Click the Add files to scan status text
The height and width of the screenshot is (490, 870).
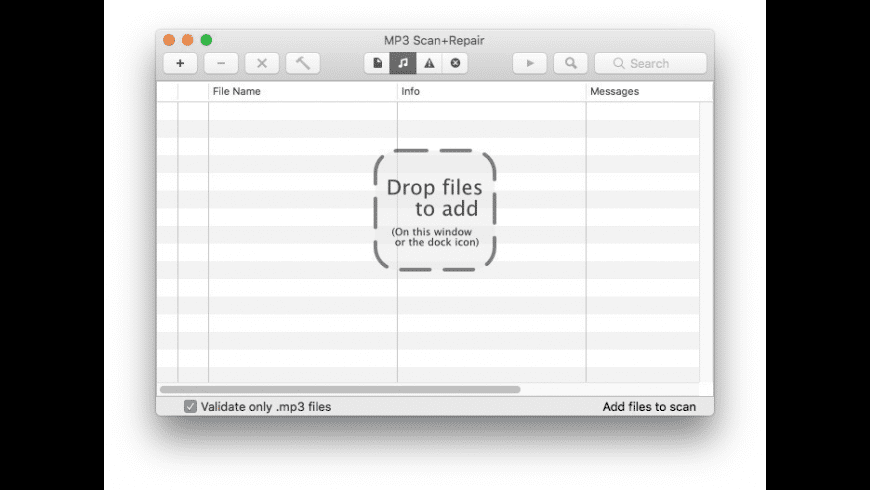click(x=649, y=406)
